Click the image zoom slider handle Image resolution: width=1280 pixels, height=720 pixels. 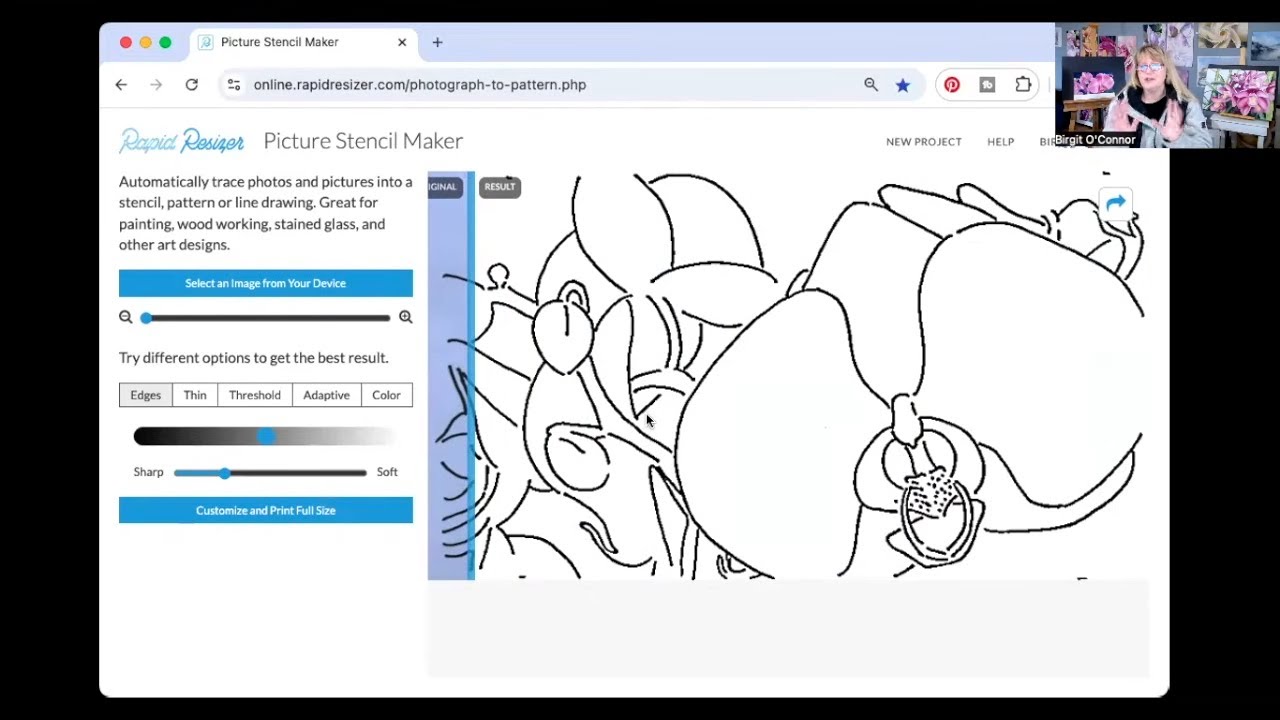click(146, 317)
